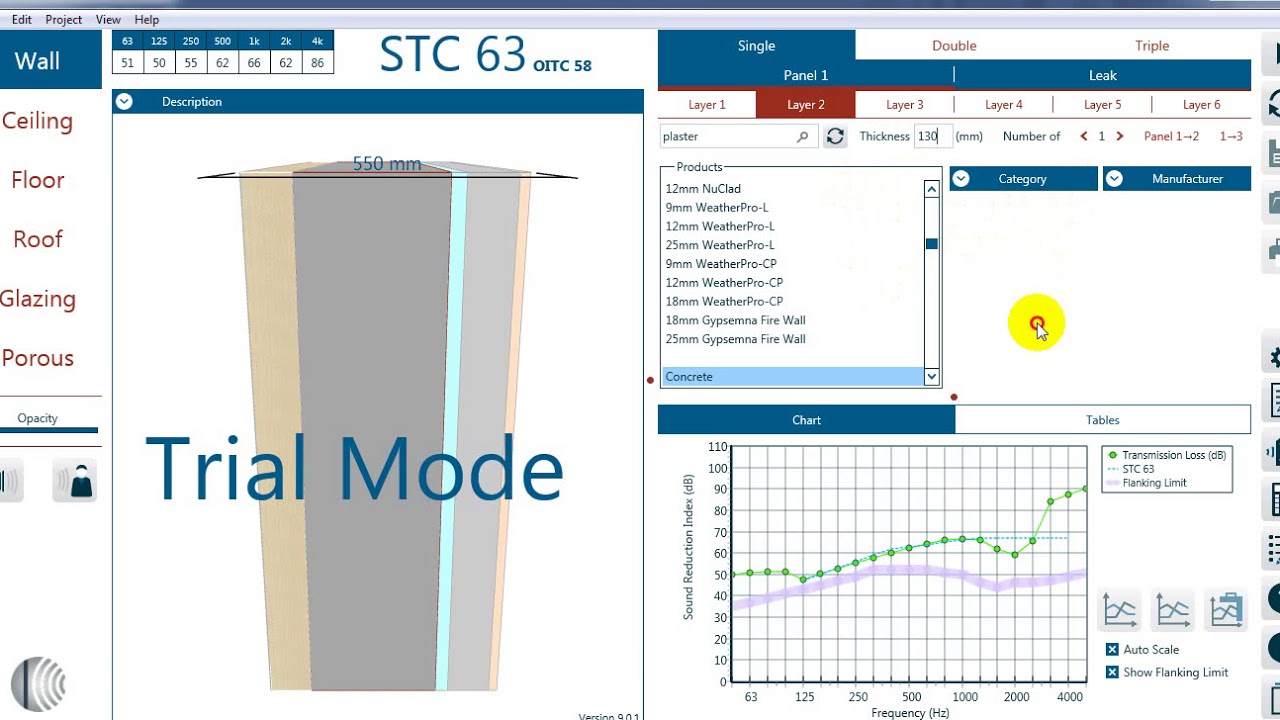Open the Help menu
The height and width of the screenshot is (720, 1280).
point(147,19)
